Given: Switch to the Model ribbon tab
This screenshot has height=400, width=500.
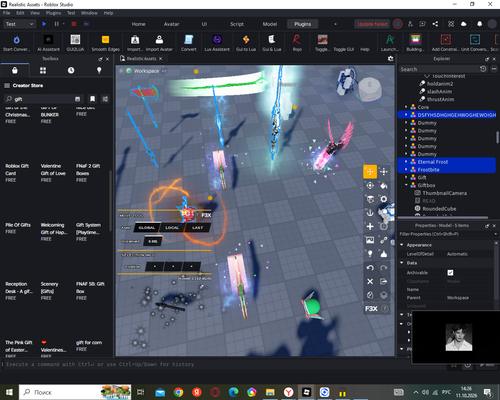Looking at the screenshot, I should pos(270,24).
